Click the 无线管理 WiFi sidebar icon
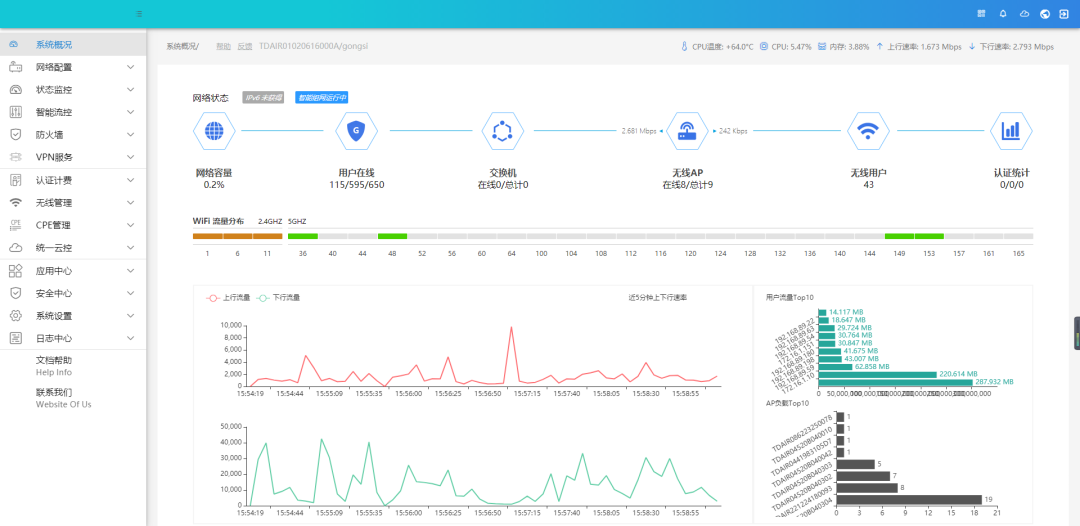Screen dimensions: 1080x526 (x=16, y=202)
